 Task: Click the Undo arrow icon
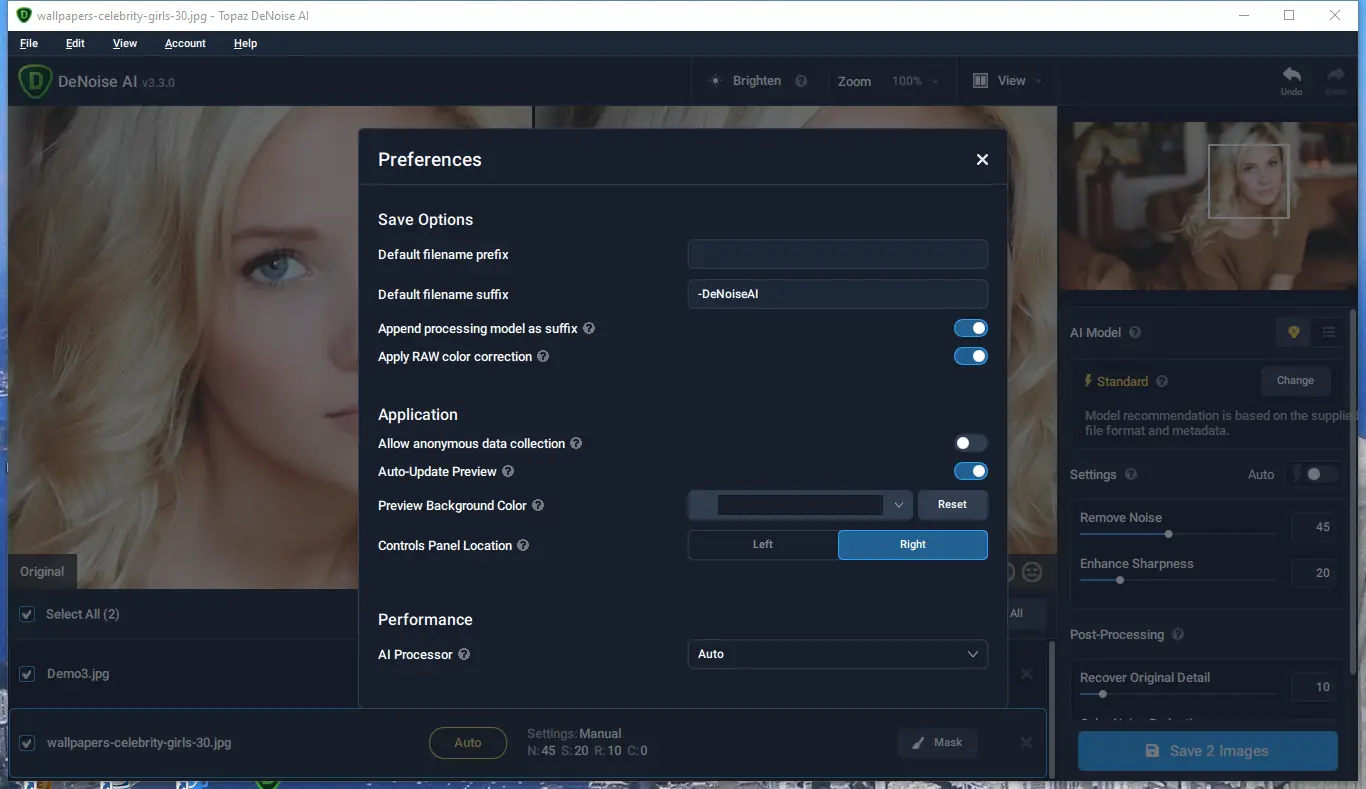(x=1292, y=76)
